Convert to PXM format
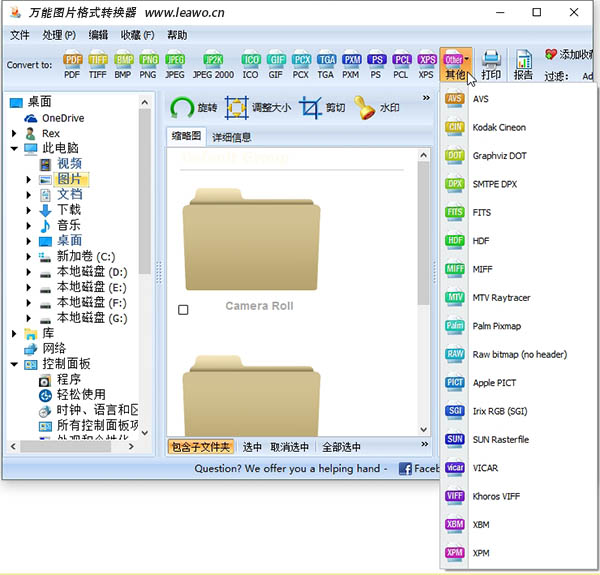 pos(351,64)
